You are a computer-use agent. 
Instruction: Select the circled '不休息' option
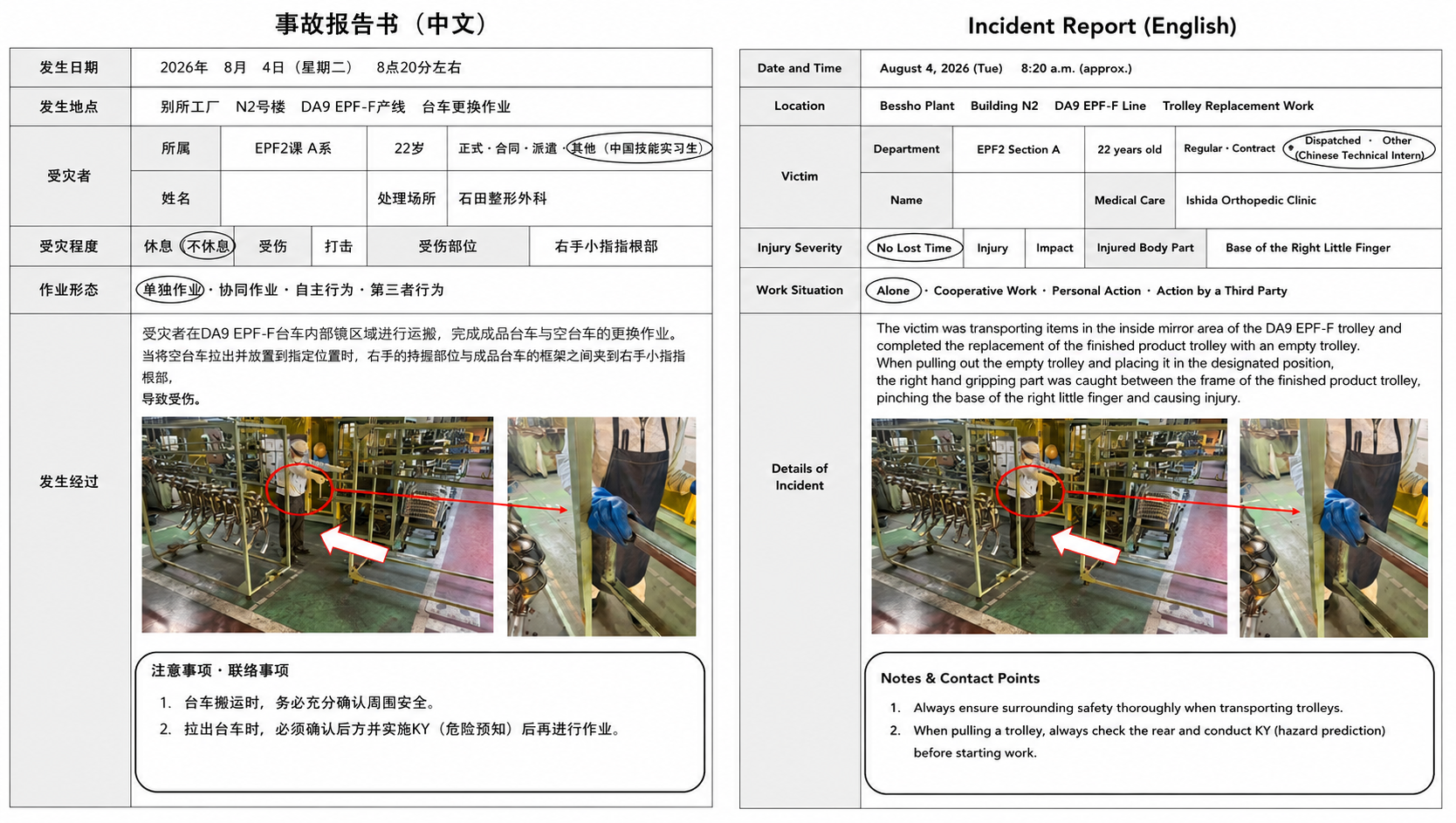click(x=208, y=246)
